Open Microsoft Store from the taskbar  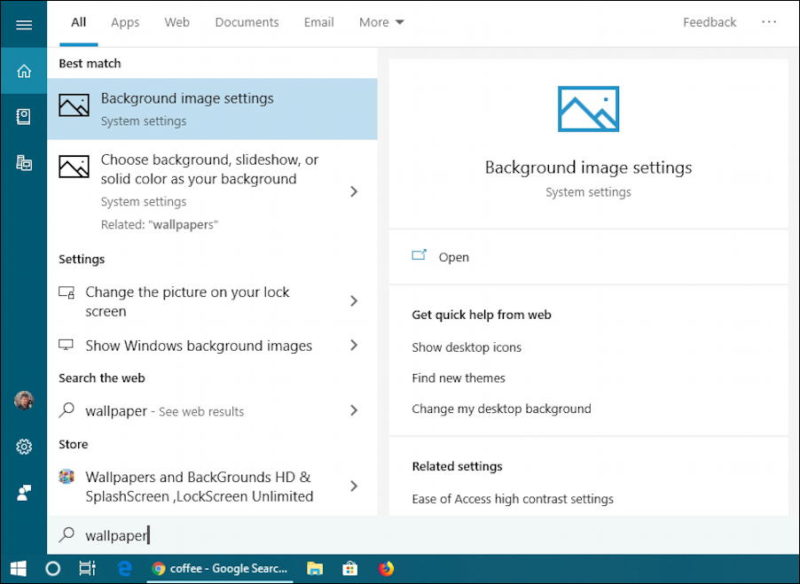(350, 567)
